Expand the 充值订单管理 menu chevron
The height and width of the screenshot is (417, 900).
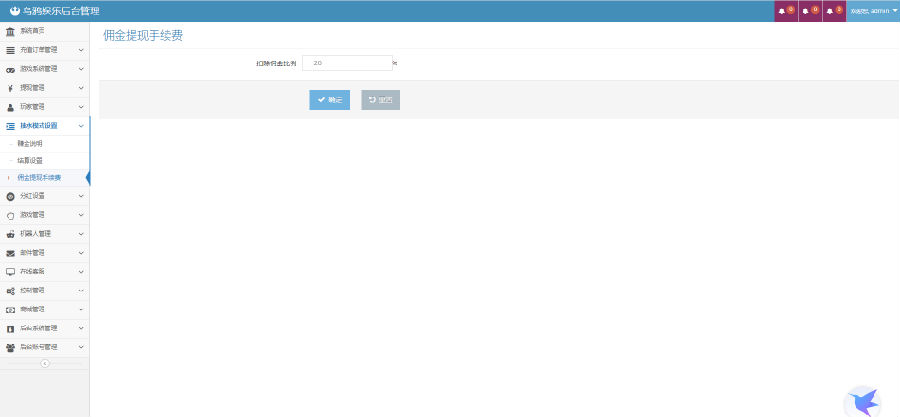click(81, 50)
